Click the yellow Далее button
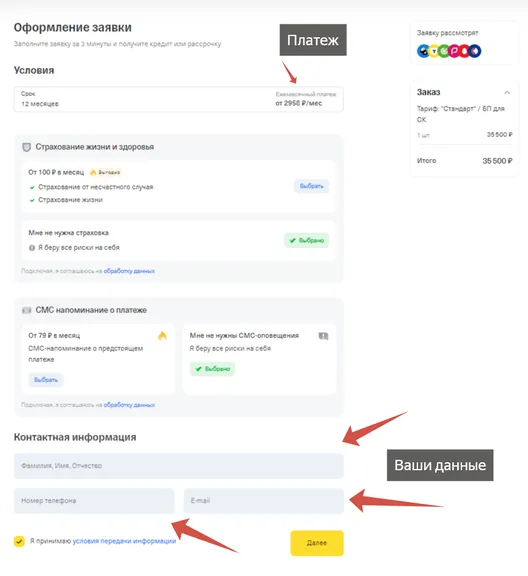 click(x=317, y=543)
